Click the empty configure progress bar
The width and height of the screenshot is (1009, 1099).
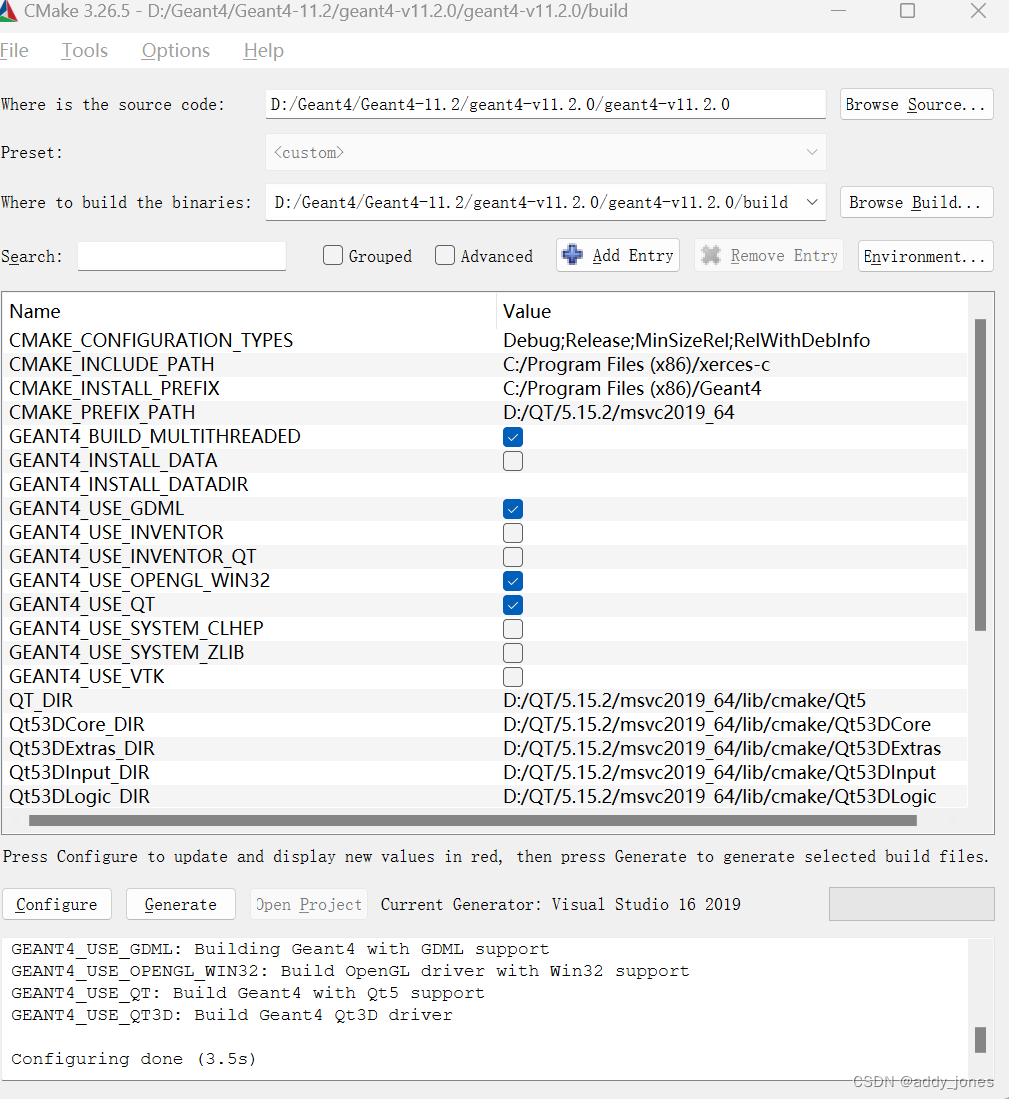tap(912, 904)
